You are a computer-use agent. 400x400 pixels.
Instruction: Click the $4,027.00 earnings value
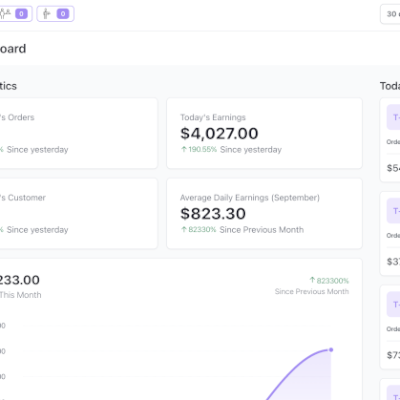click(x=219, y=134)
